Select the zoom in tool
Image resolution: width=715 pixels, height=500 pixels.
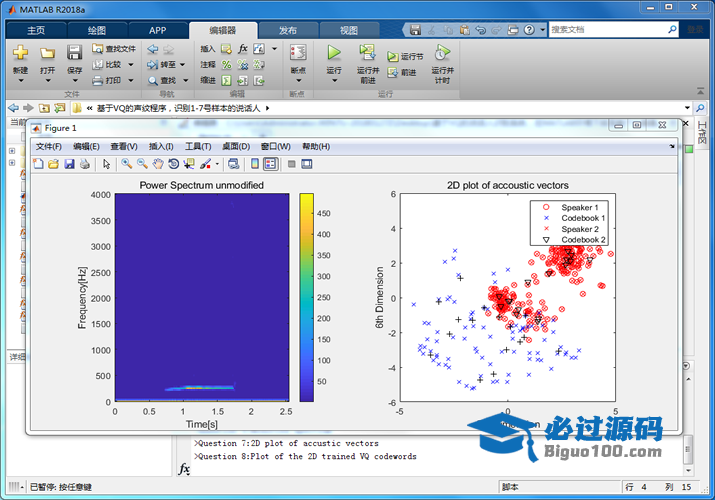[x=127, y=164]
